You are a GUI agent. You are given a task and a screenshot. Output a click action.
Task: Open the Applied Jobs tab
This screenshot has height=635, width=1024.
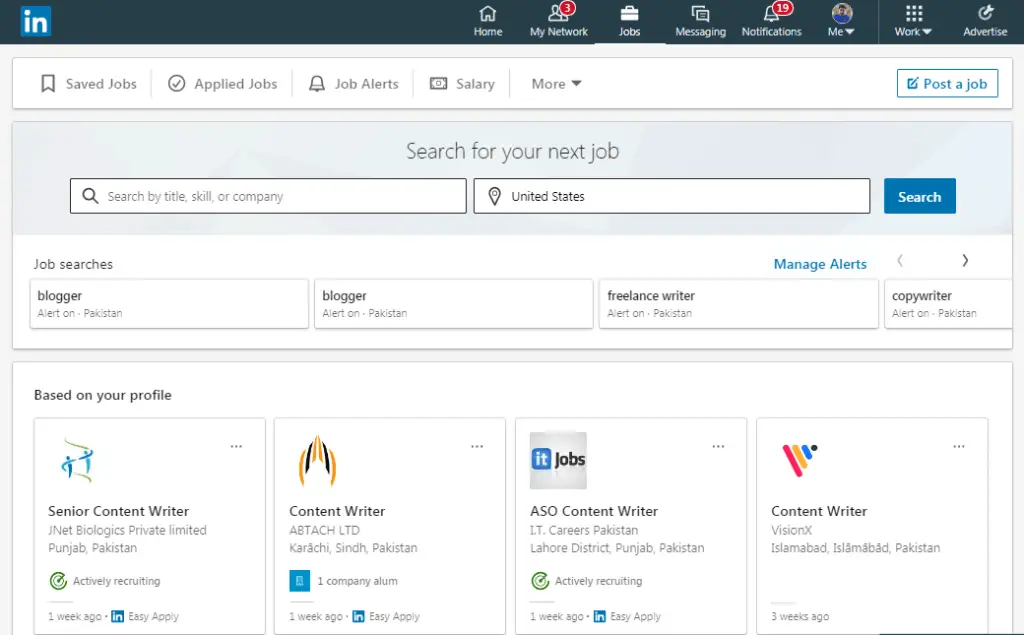(x=223, y=84)
